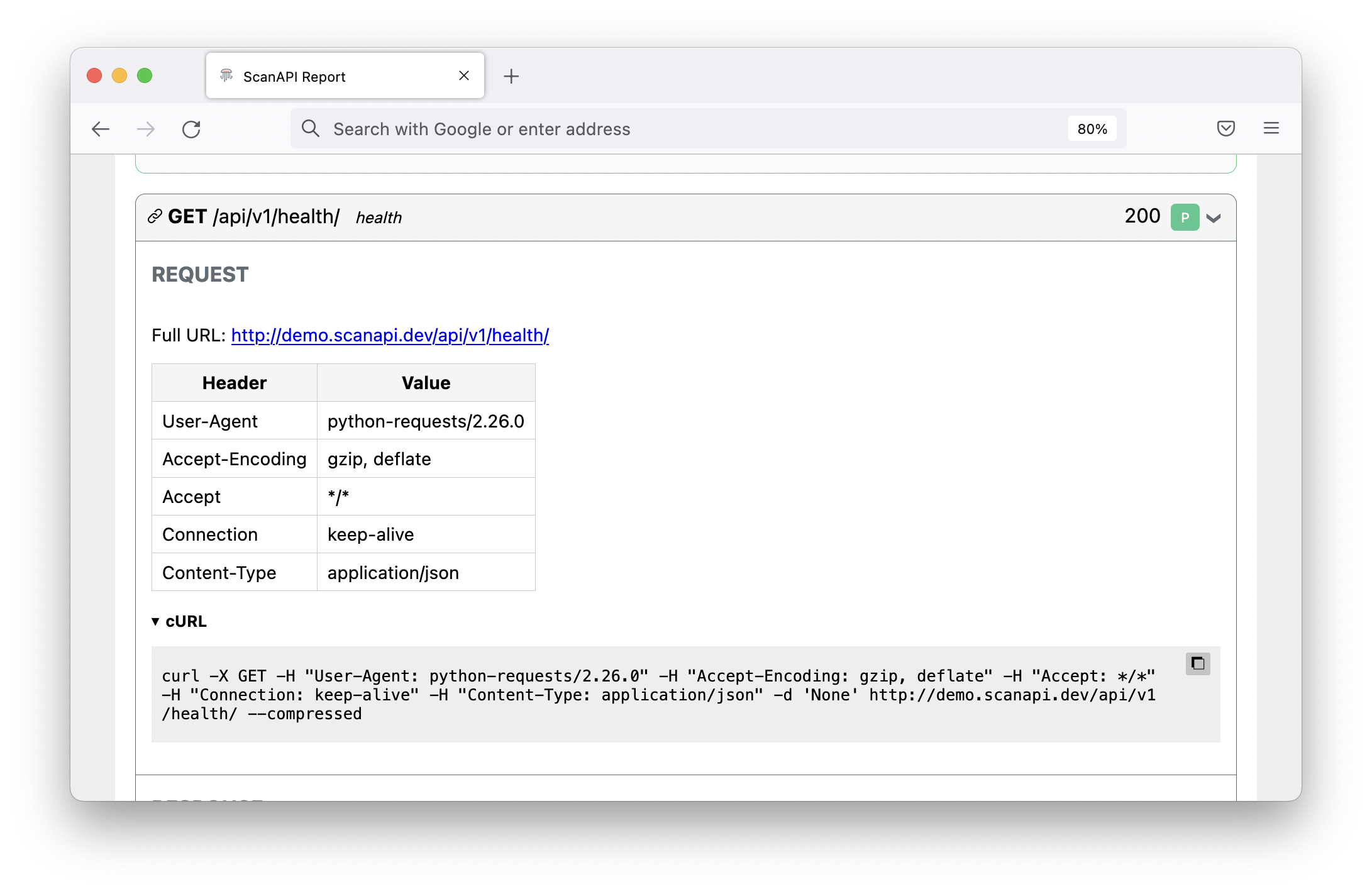Open the demo.scanapi.dev health URL link
Screen dimensions: 1372x894
tap(390, 336)
